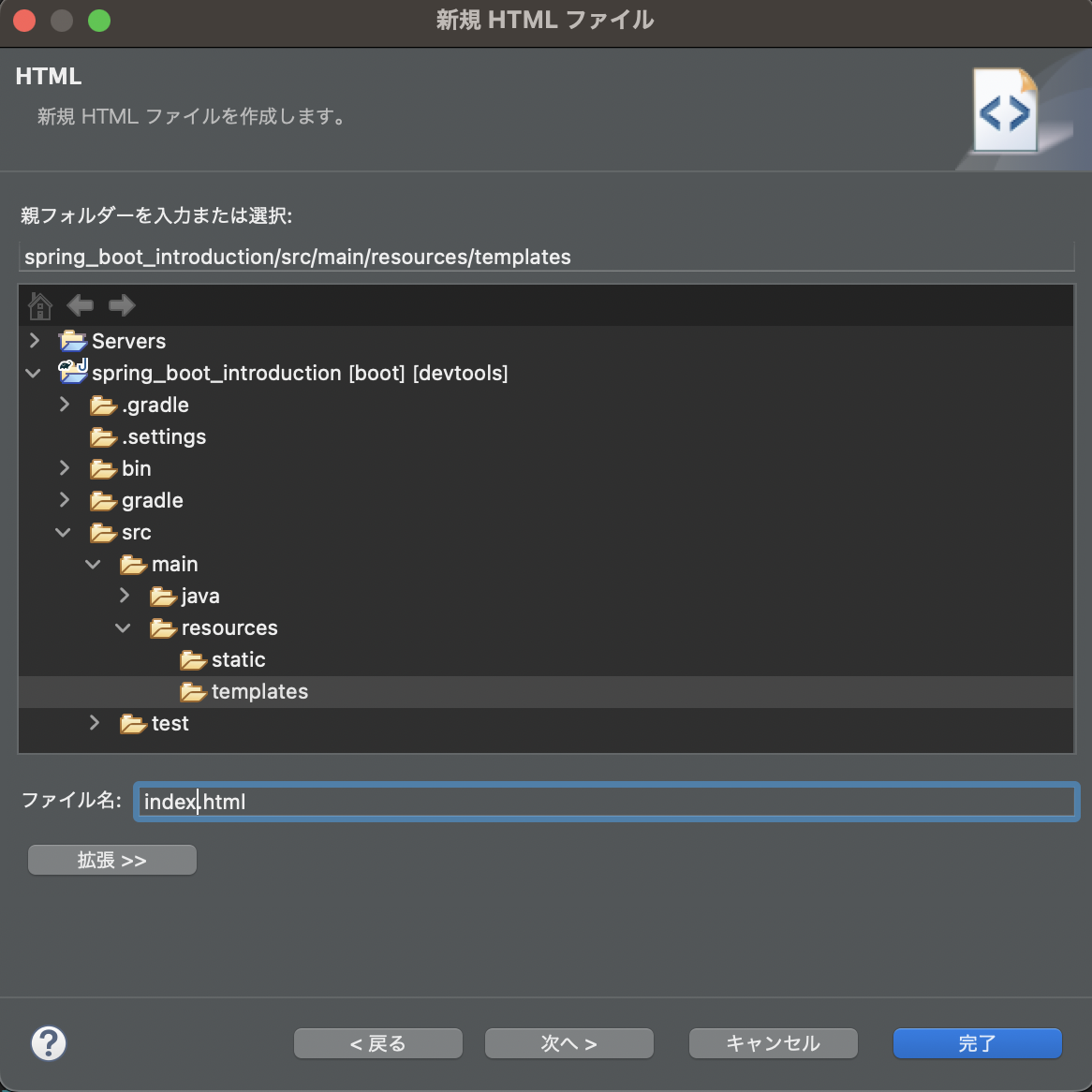The width and height of the screenshot is (1092, 1092).
Task: Click the forward arrow navigation icon
Action: [121, 305]
